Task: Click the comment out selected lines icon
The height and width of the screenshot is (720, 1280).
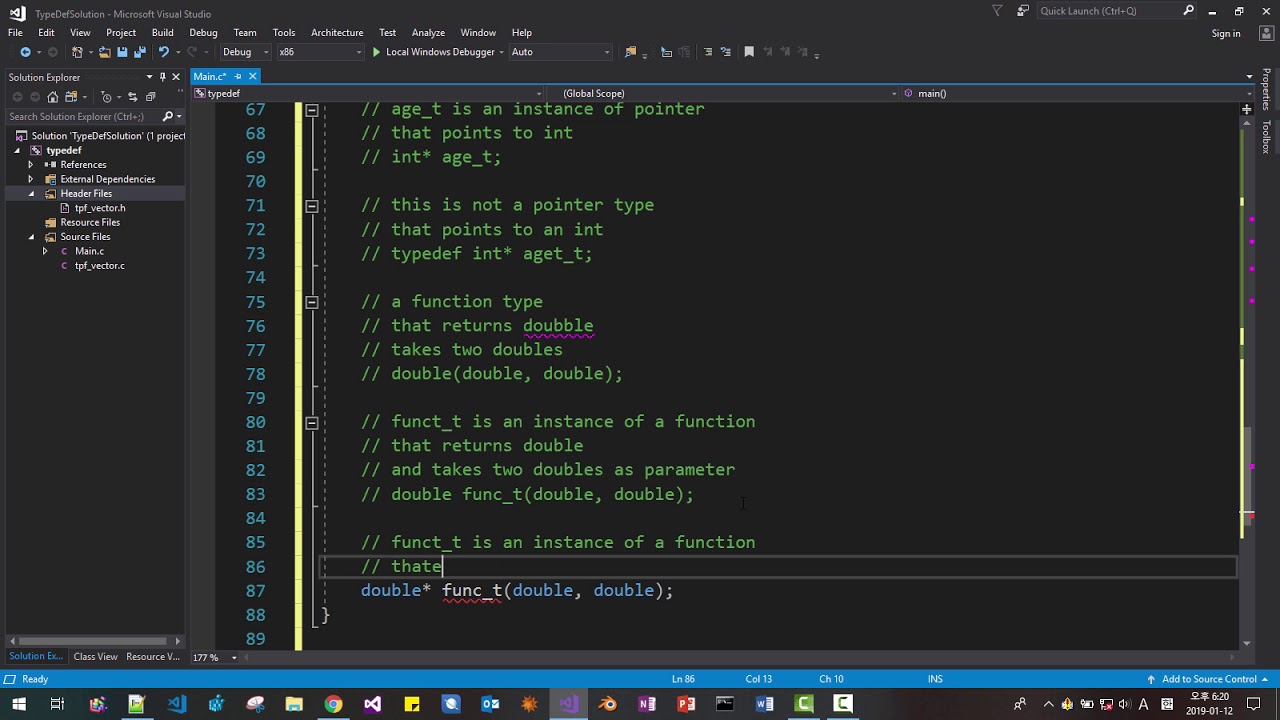Action: coord(708,52)
